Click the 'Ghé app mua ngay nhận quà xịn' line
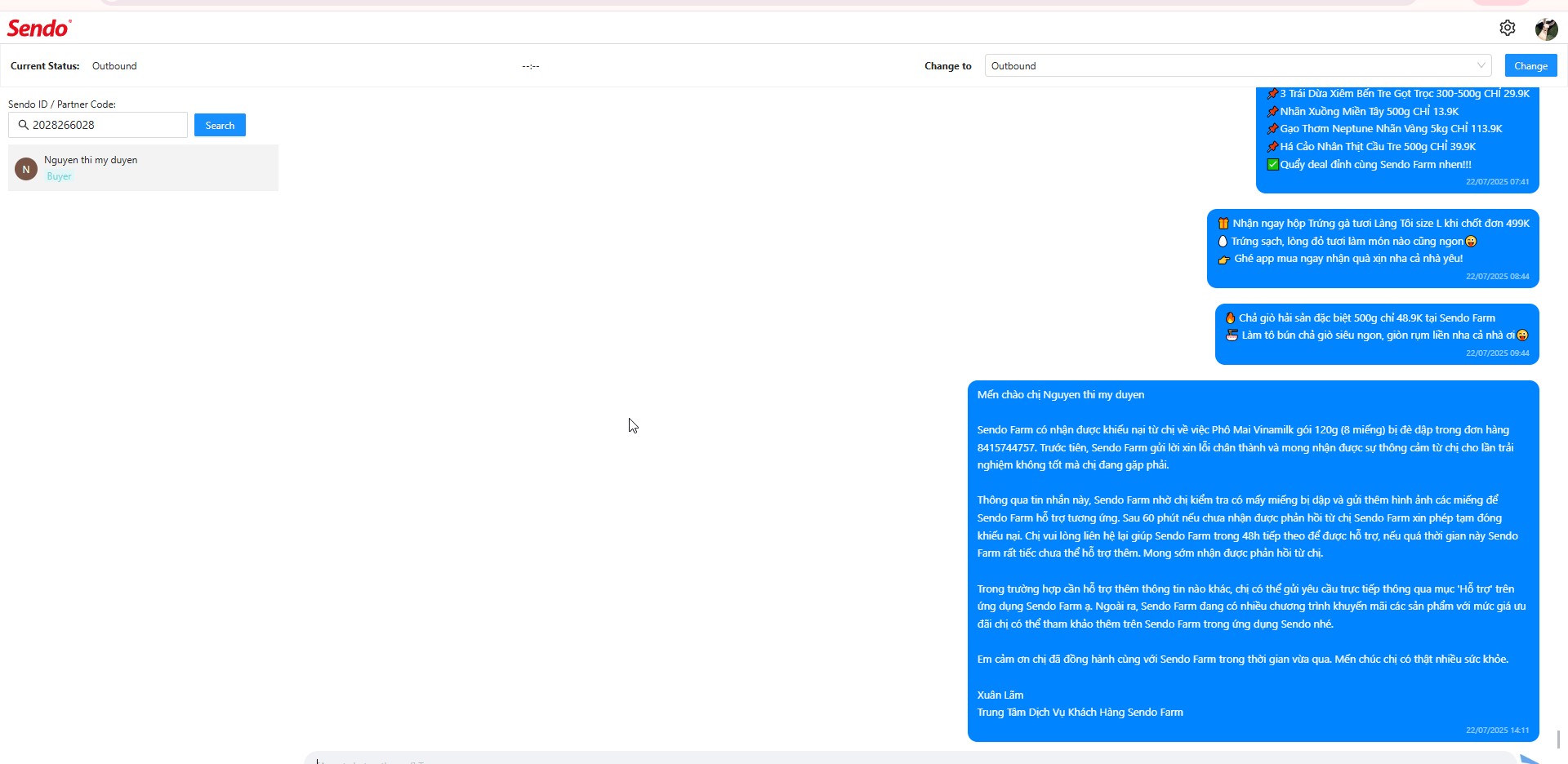This screenshot has width=1568, height=764. [1340, 259]
